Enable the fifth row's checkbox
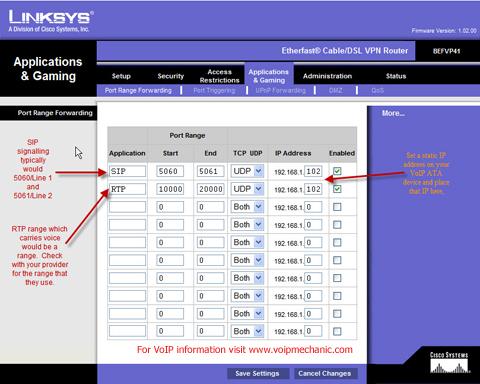The height and width of the screenshot is (384, 480). (x=337, y=242)
